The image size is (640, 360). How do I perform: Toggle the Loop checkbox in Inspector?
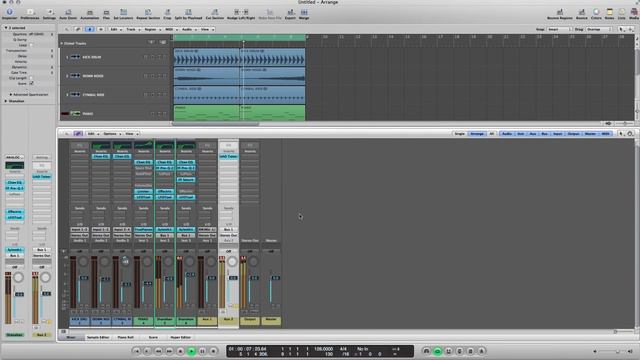[31, 45]
